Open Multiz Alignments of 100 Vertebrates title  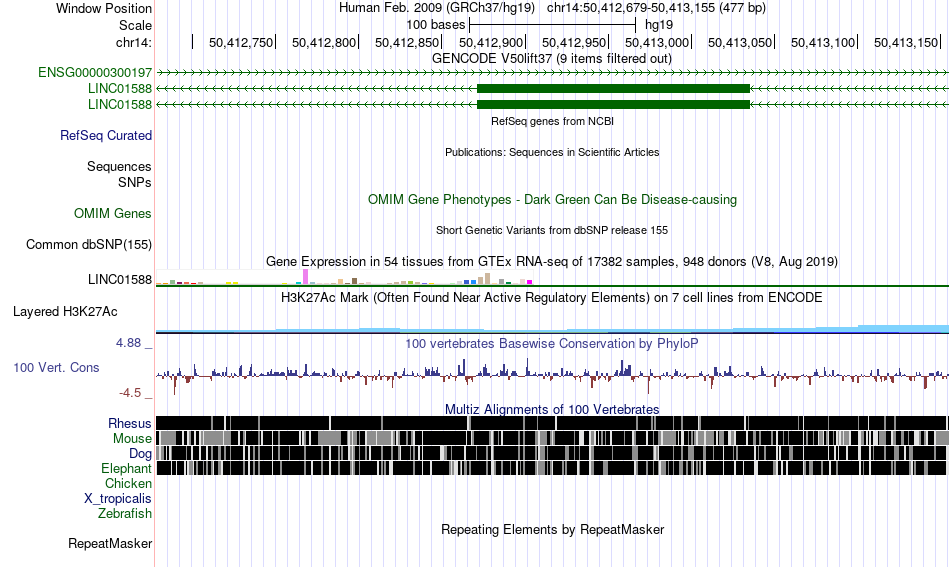[x=552, y=410]
